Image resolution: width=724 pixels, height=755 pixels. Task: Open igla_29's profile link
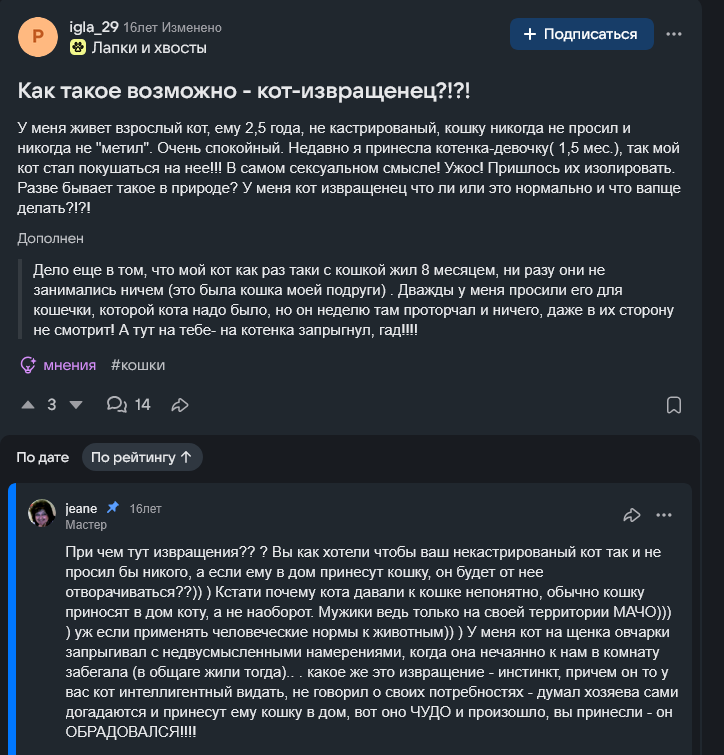point(94,27)
